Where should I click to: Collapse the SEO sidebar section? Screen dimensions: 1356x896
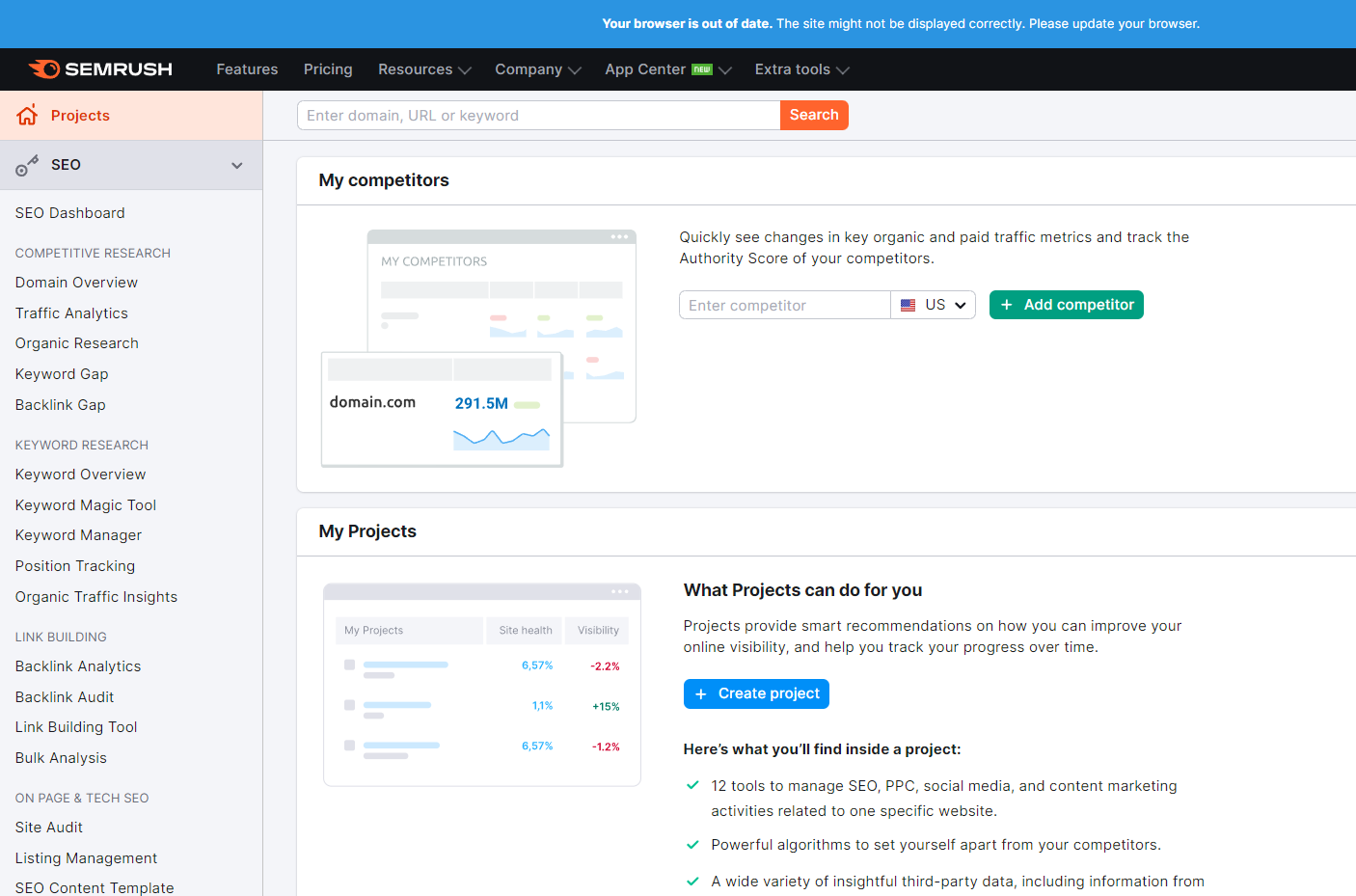237,165
